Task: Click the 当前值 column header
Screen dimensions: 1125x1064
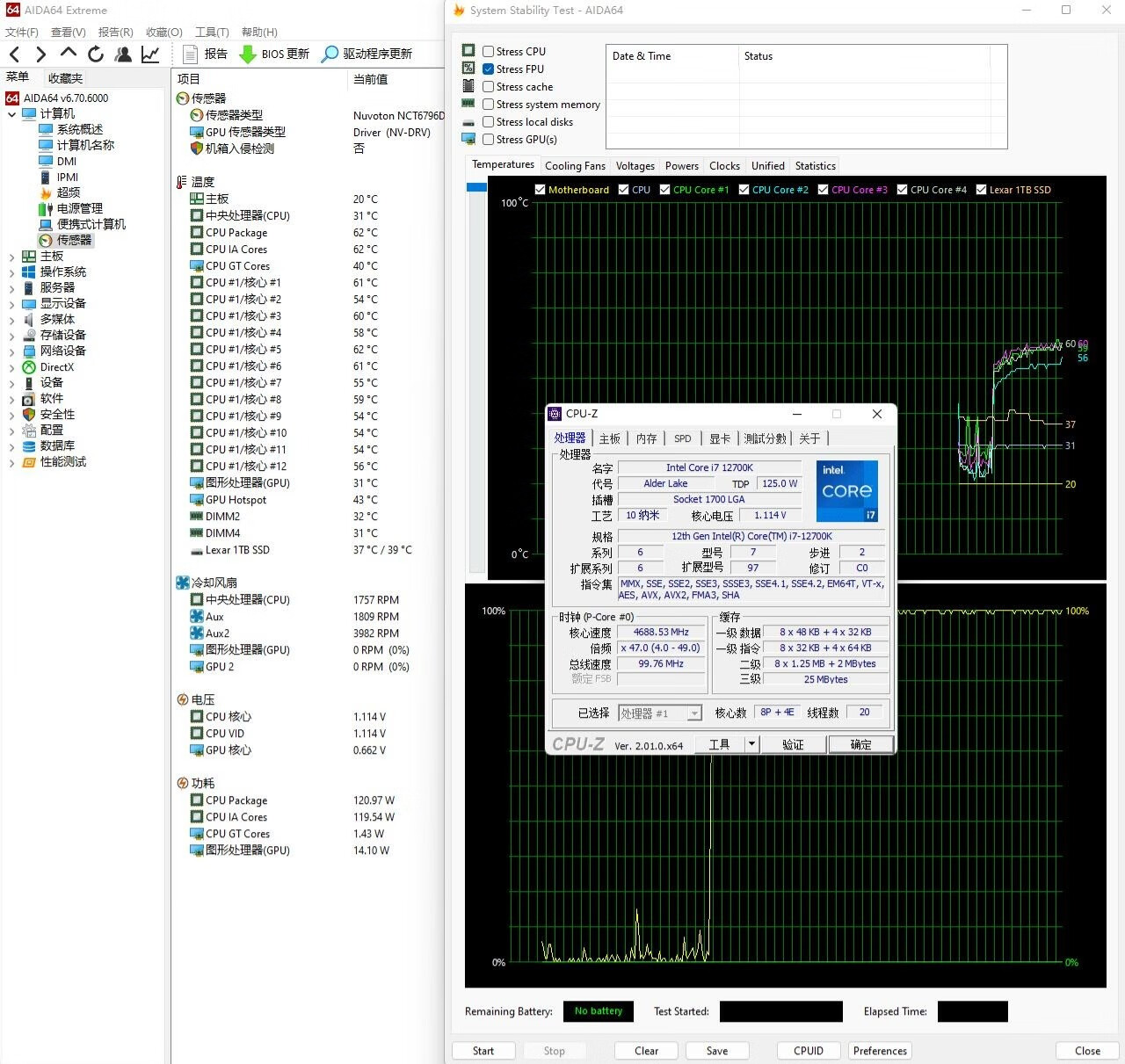Action: click(x=370, y=79)
